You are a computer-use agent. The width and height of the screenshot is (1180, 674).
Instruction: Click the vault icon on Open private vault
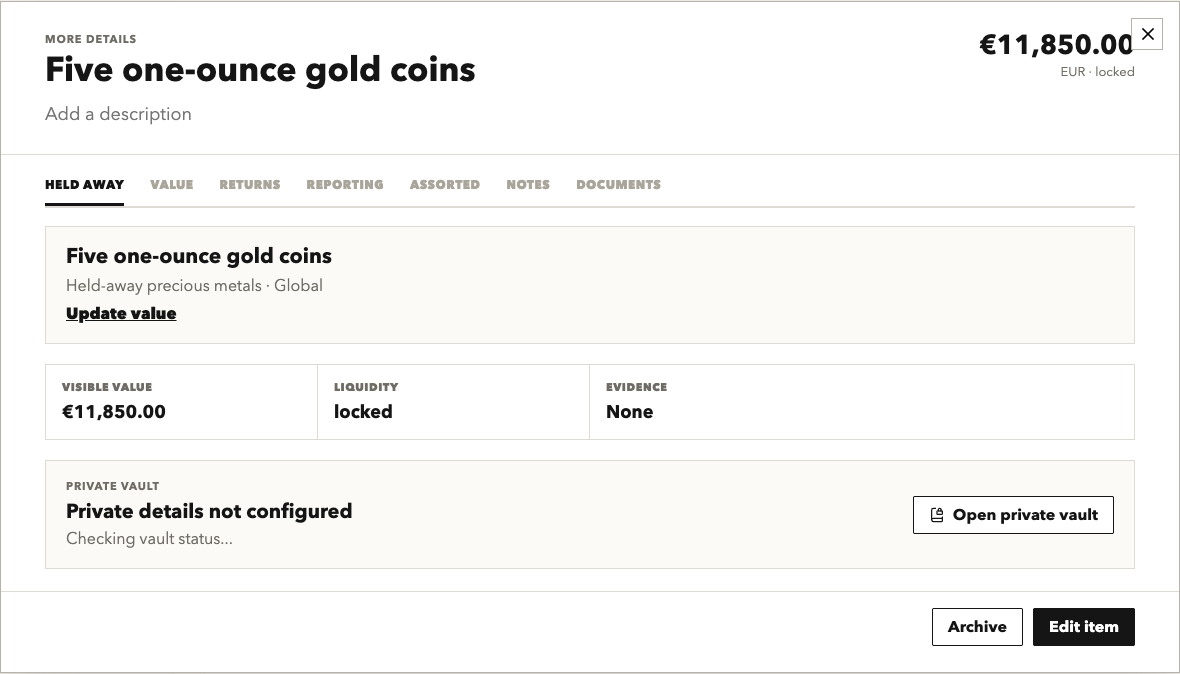[x=937, y=515]
